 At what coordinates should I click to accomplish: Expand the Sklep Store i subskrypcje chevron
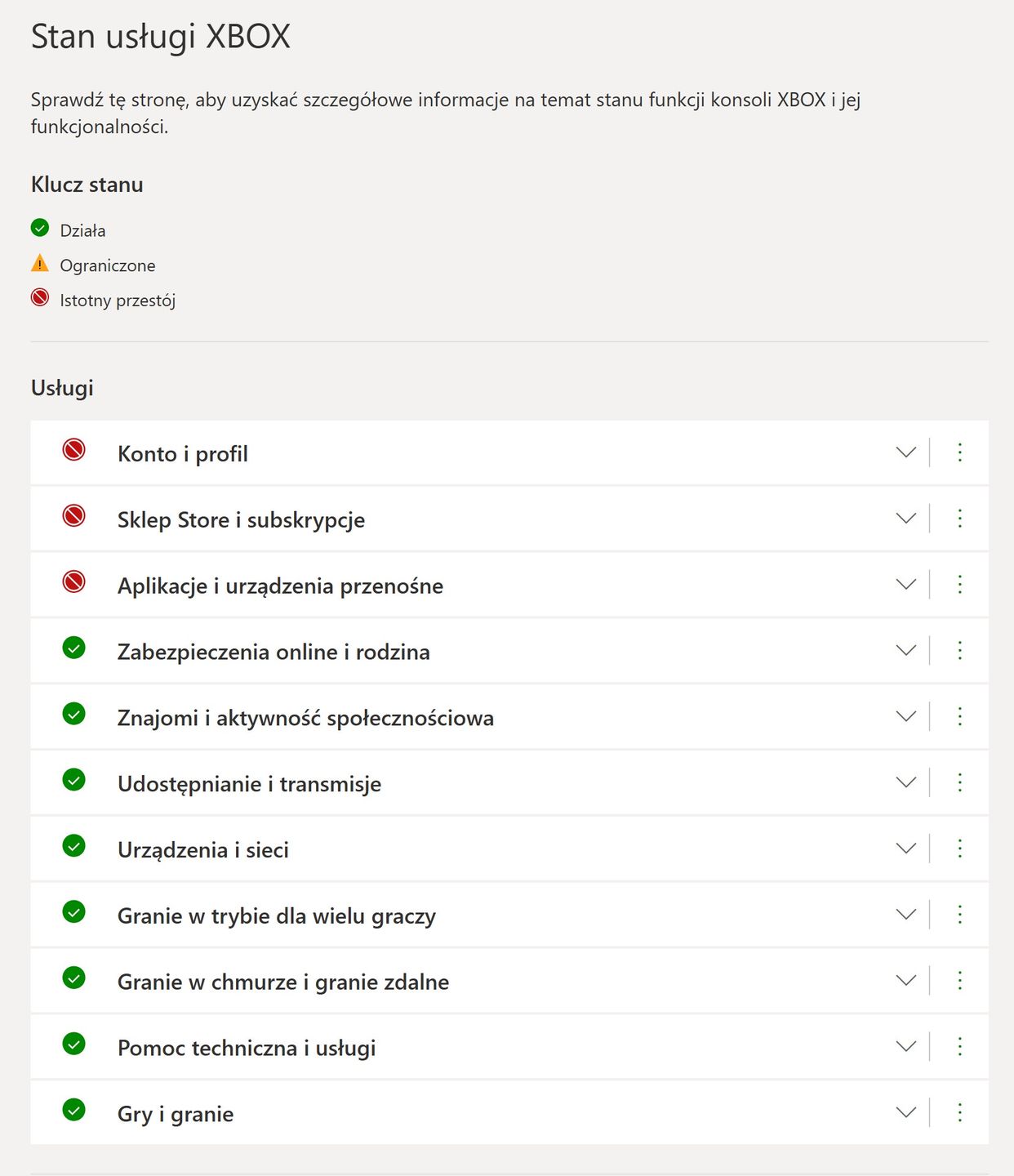(x=906, y=519)
